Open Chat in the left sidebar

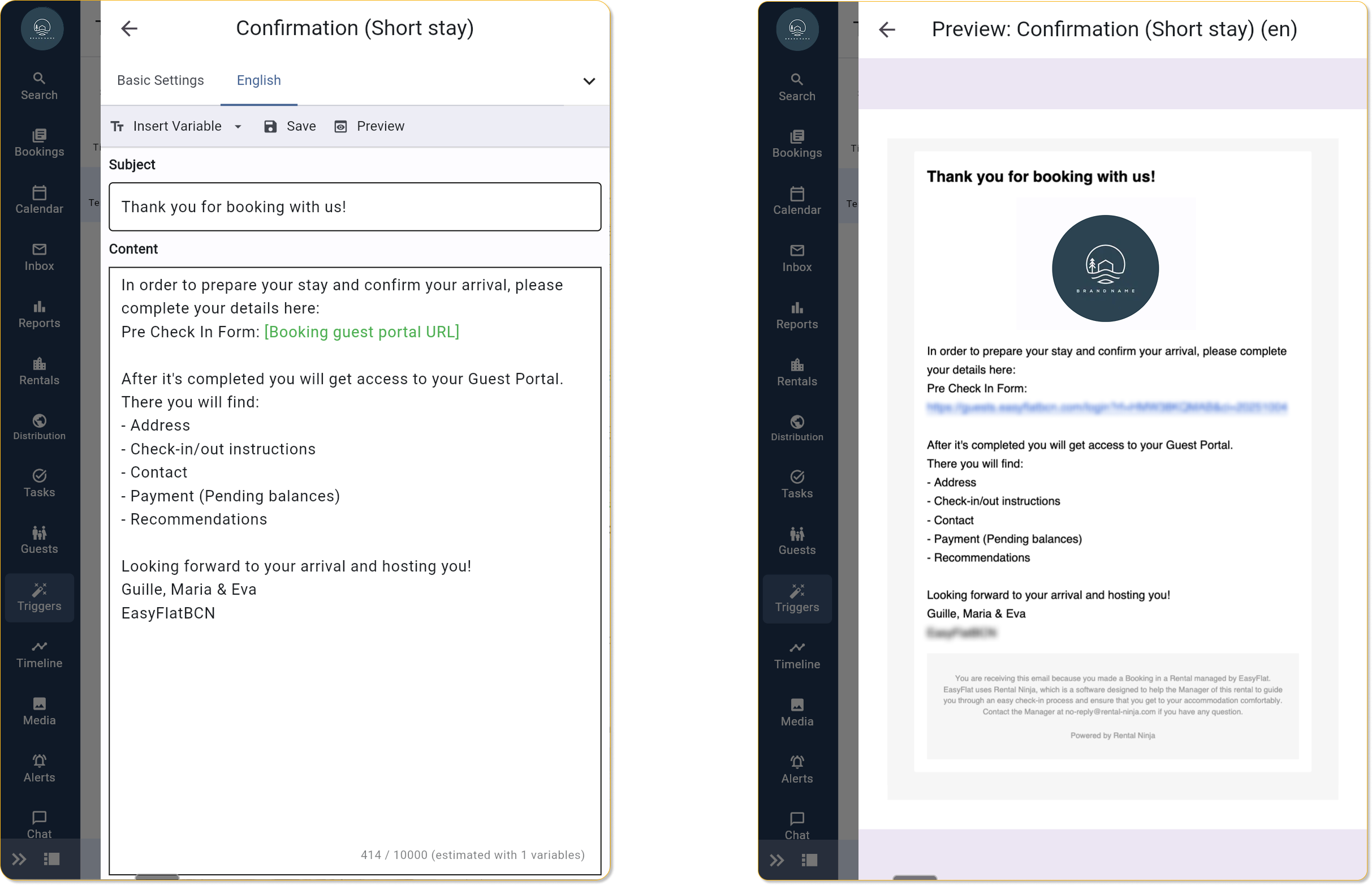click(39, 824)
